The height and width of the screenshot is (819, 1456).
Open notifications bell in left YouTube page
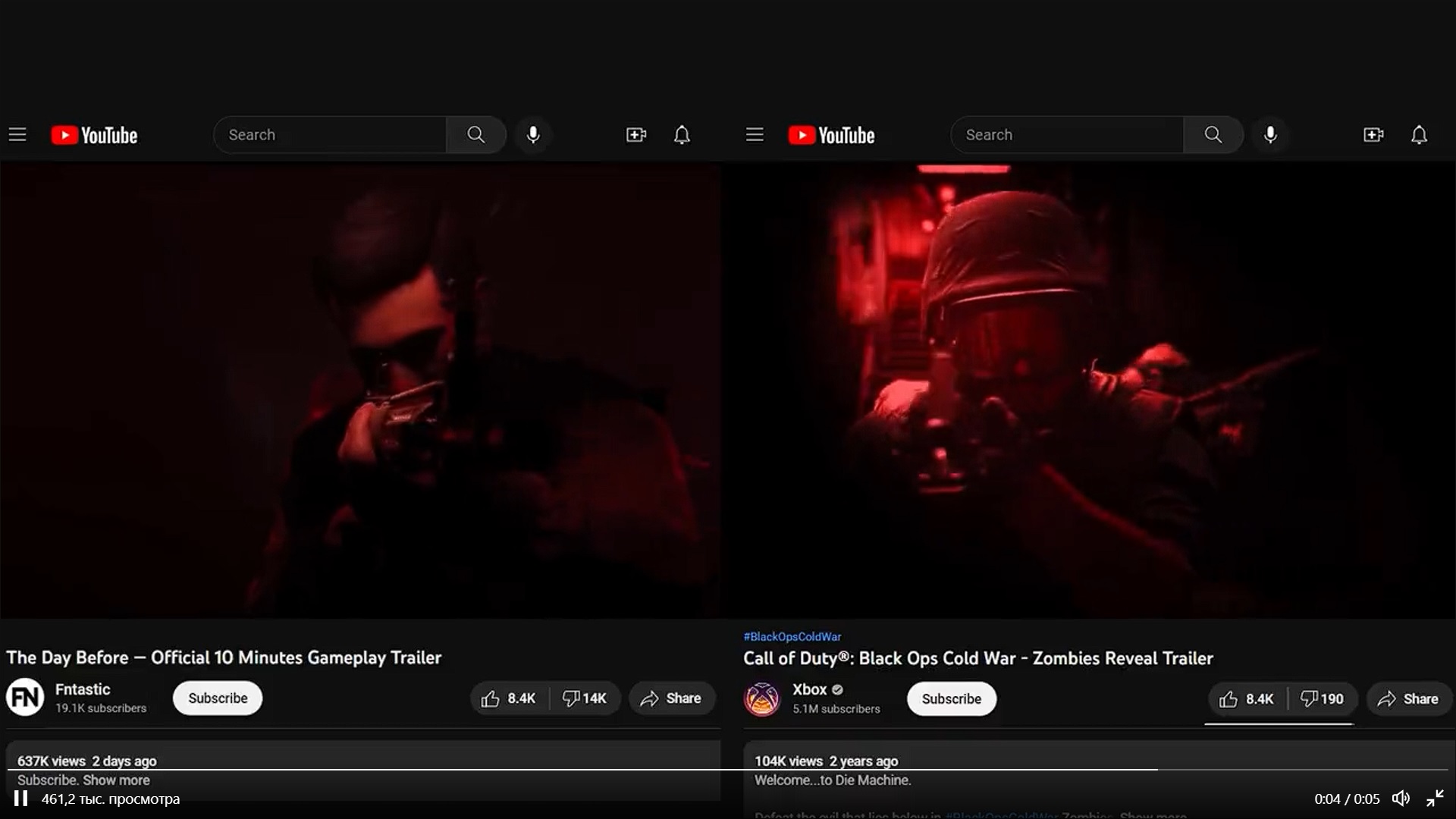(x=682, y=135)
